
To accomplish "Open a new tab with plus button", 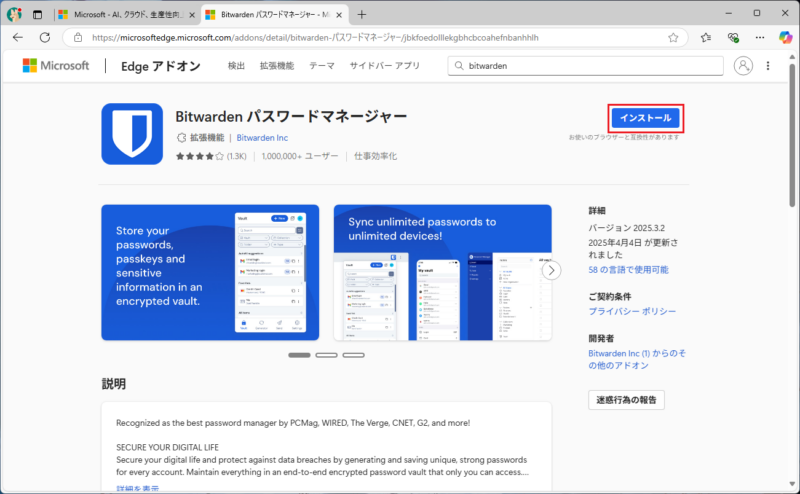I will 362,15.
